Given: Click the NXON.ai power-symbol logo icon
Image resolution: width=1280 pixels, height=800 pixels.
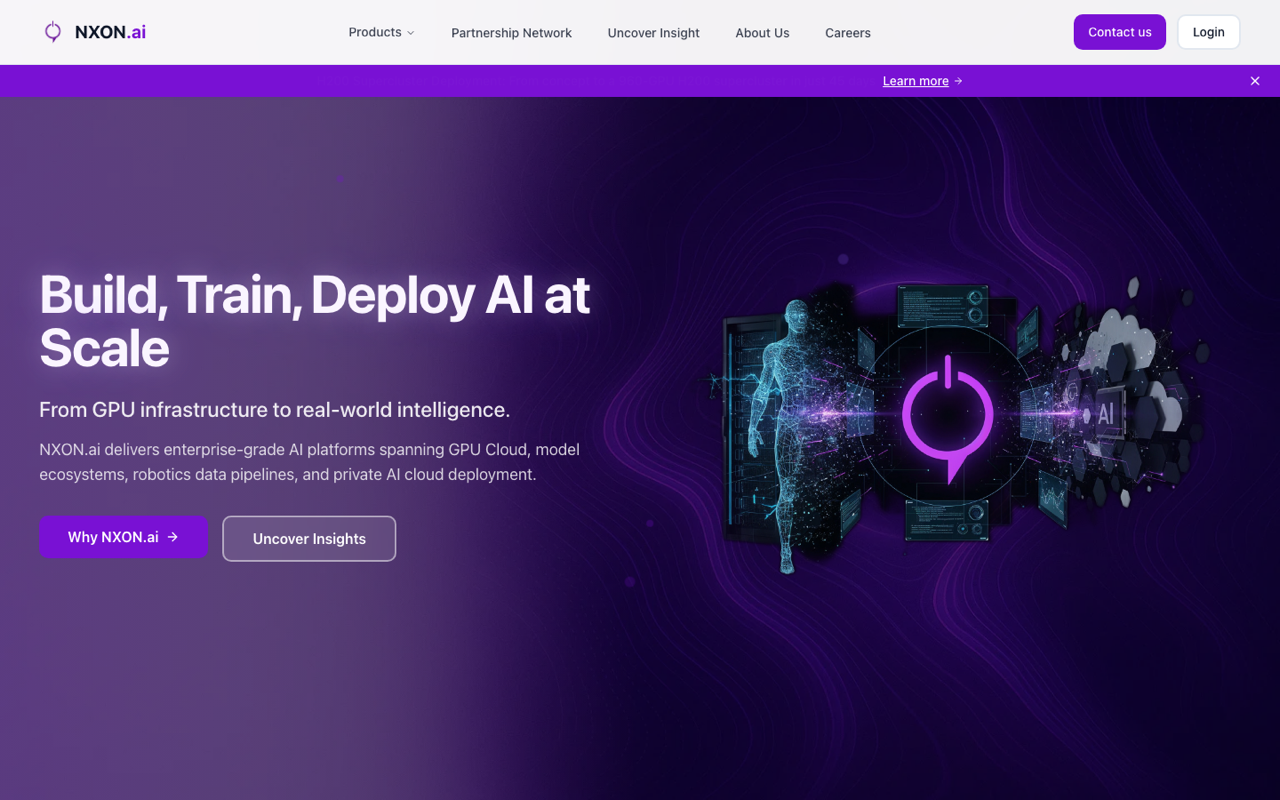Looking at the screenshot, I should point(53,32).
